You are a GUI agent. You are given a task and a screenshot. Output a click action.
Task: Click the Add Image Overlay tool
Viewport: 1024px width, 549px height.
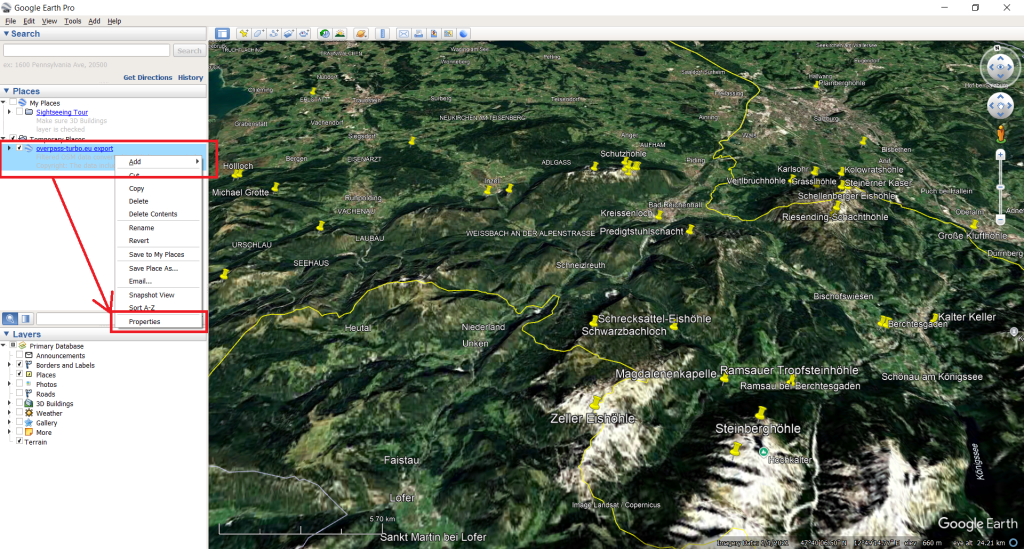pyautogui.click(x=289, y=33)
